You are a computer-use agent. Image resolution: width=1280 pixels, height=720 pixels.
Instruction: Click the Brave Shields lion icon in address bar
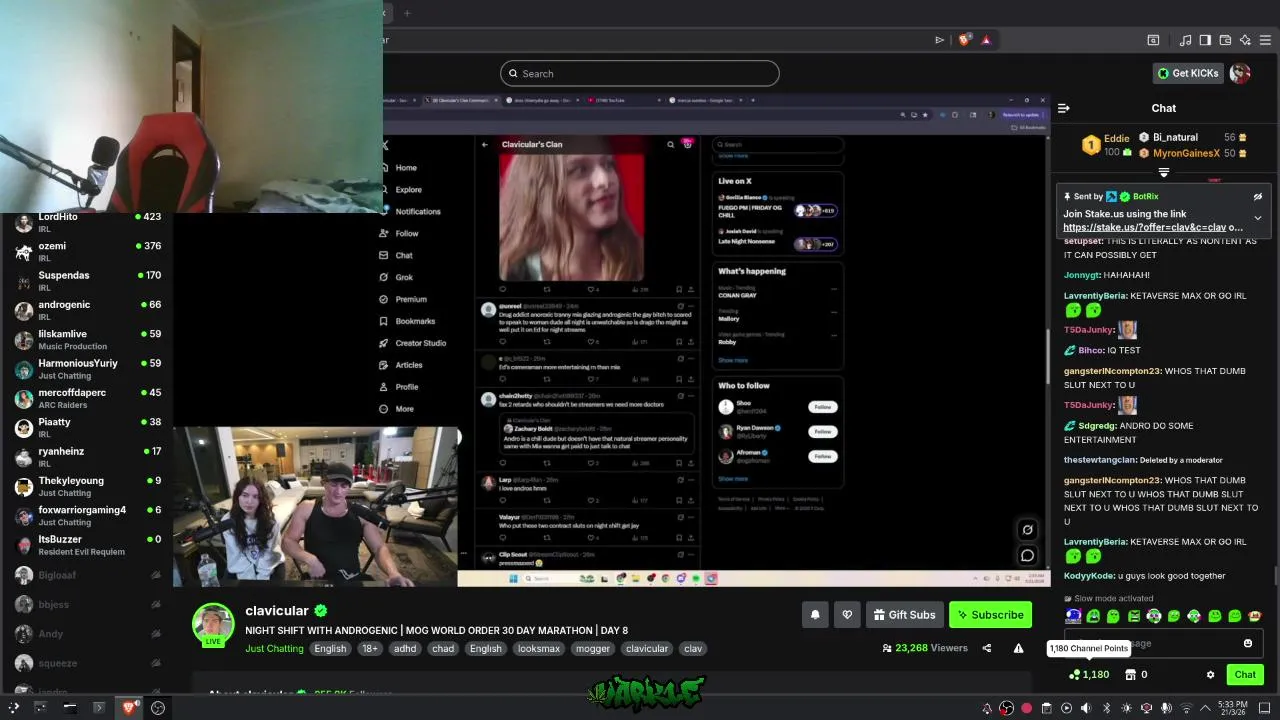[x=964, y=40]
